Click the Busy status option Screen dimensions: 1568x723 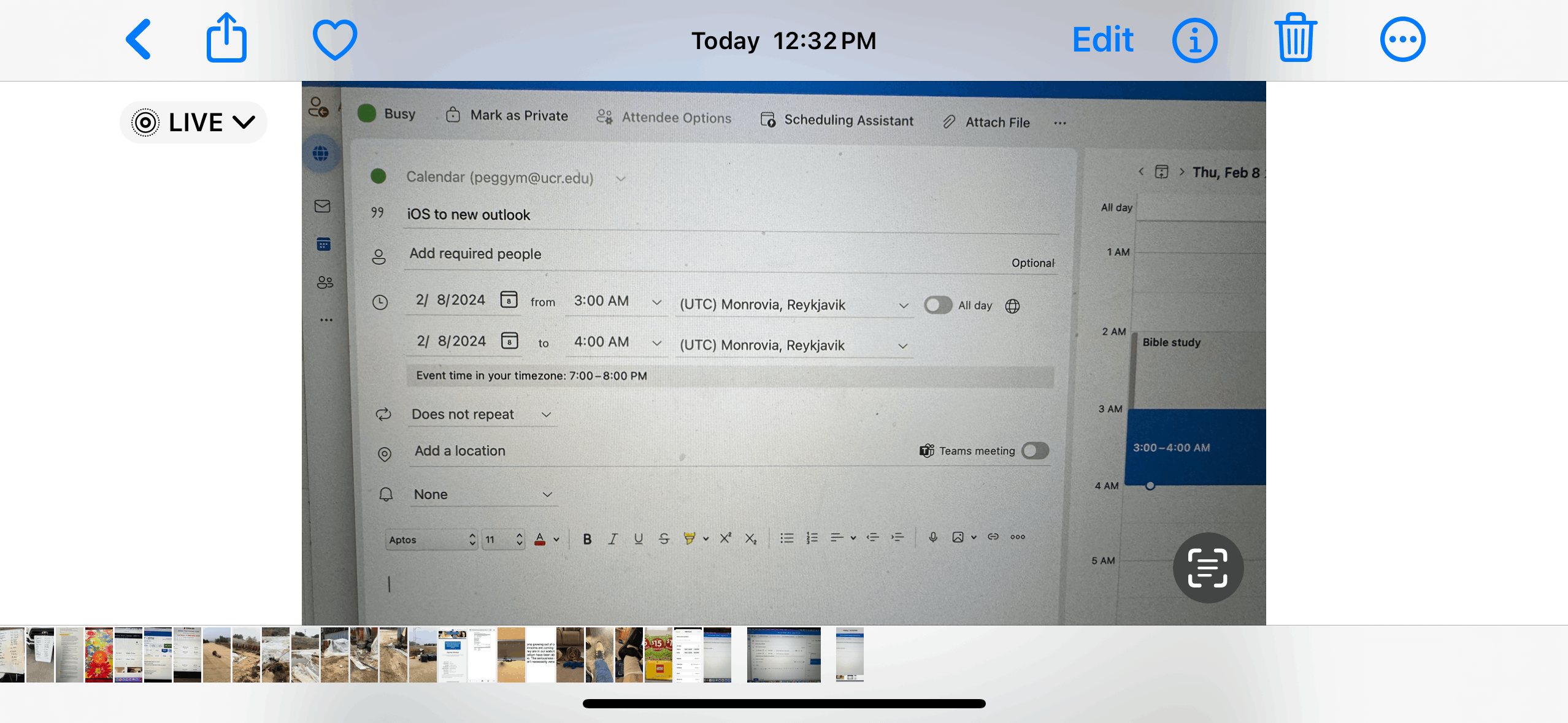point(386,113)
